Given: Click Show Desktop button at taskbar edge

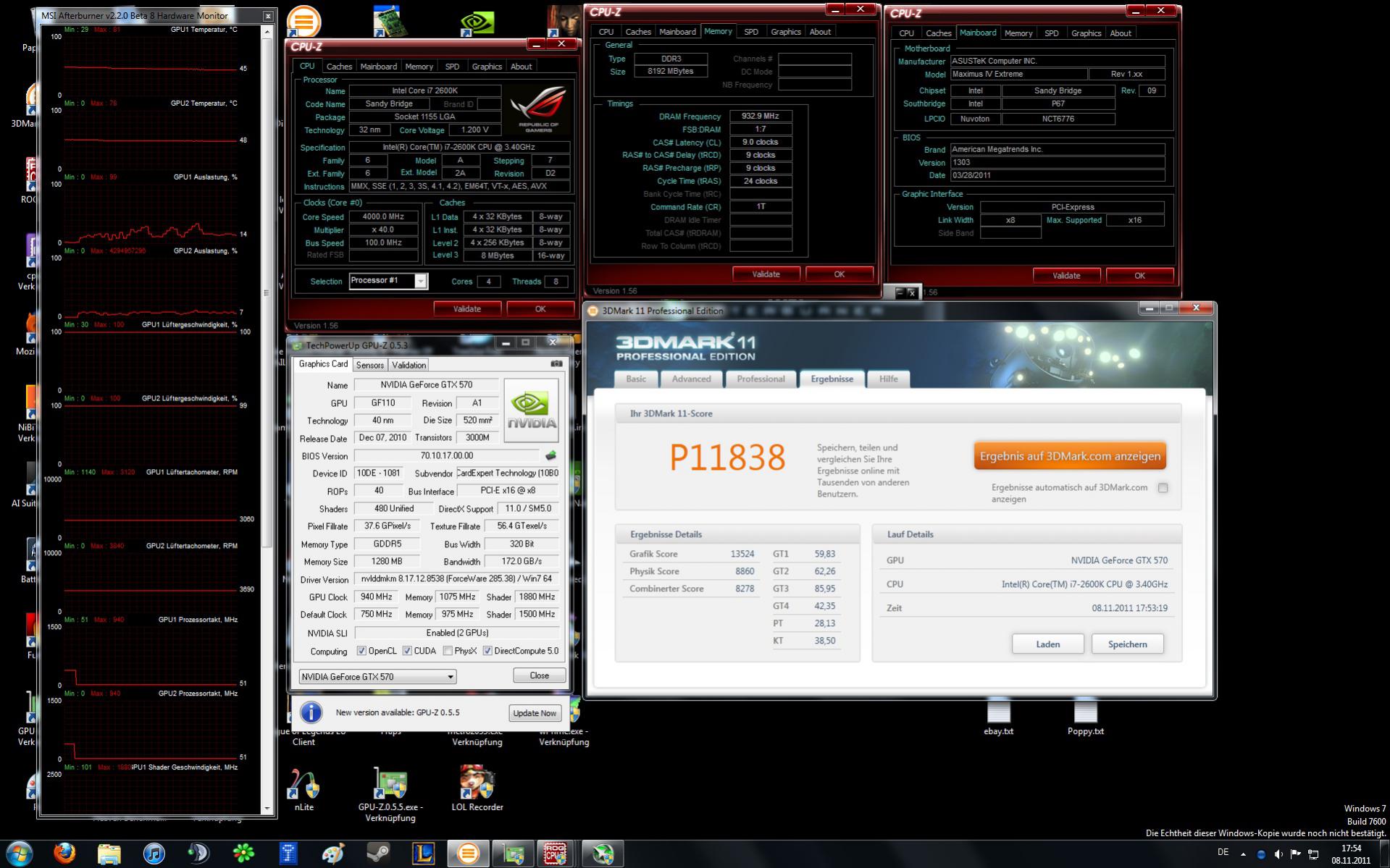Looking at the screenshot, I should 1384,854.
